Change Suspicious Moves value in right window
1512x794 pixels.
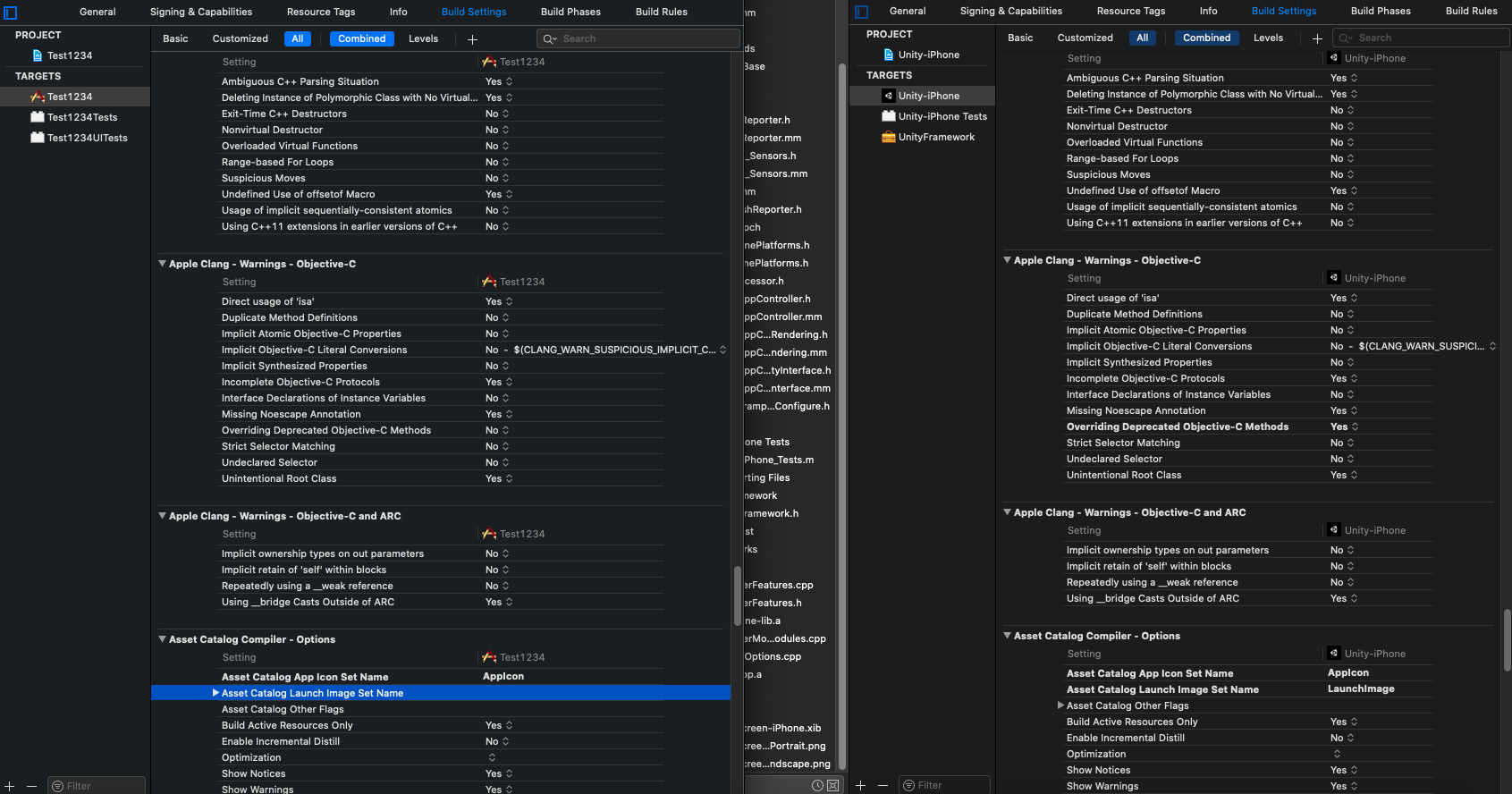tap(1342, 174)
